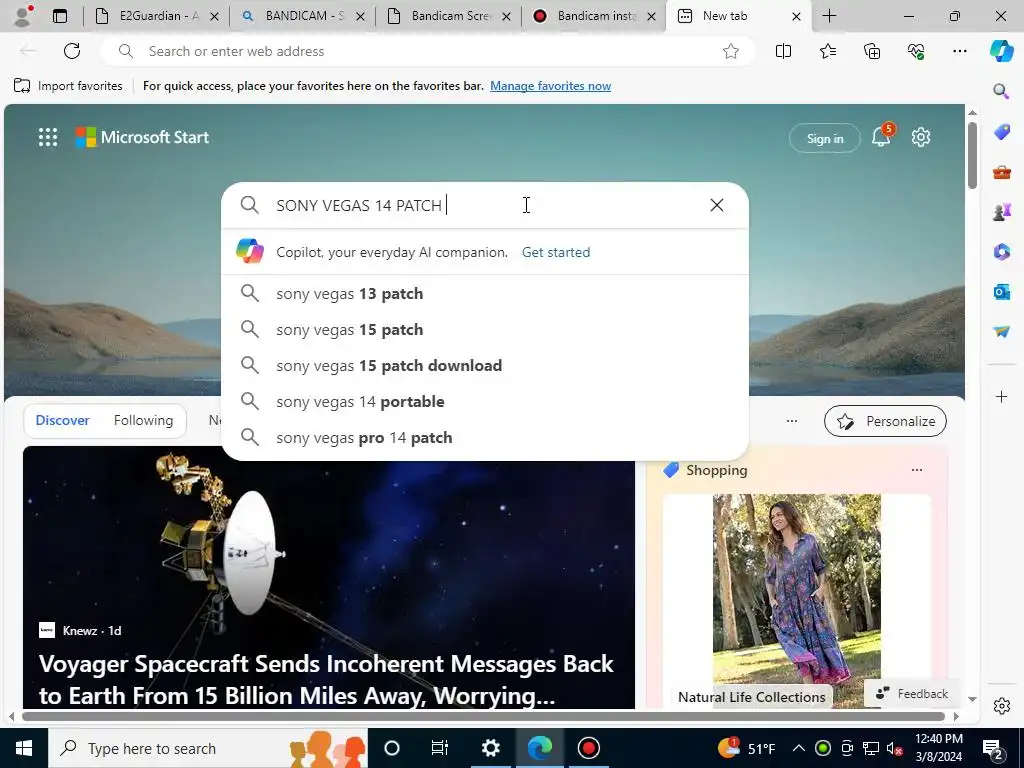The height and width of the screenshot is (768, 1024).
Task: Click the horizontal page scrollbar
Action: pos(483,716)
